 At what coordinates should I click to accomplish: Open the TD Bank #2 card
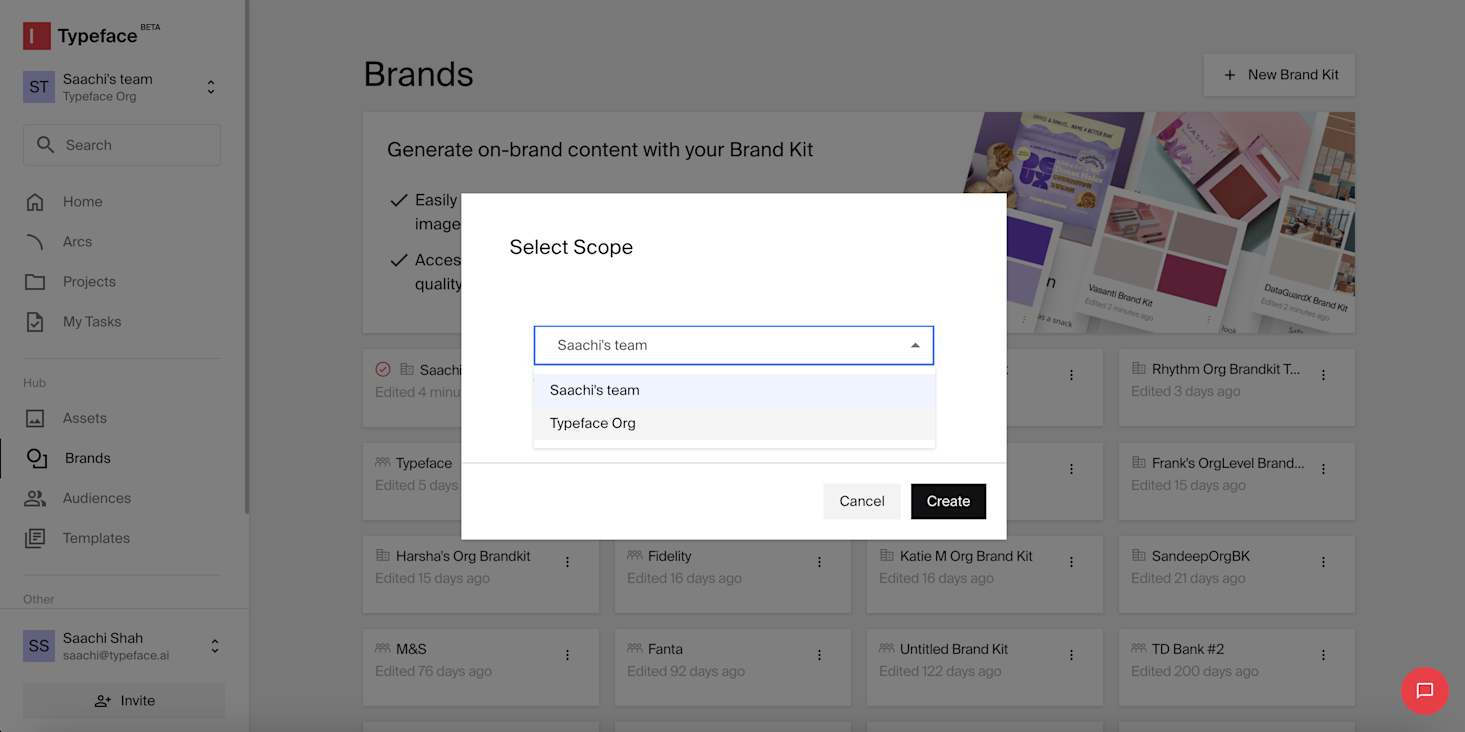click(x=1237, y=667)
